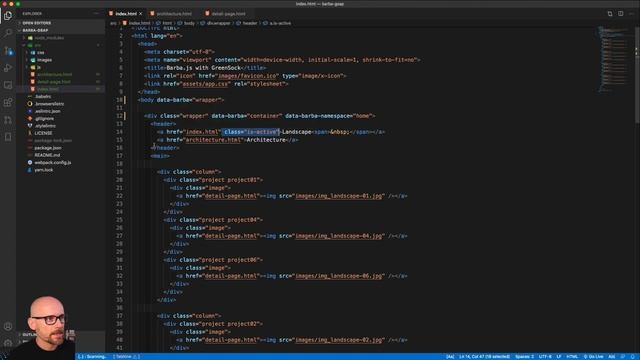Open the Search view in activity bar
This screenshot has height=360, width=640.
click(8, 33)
